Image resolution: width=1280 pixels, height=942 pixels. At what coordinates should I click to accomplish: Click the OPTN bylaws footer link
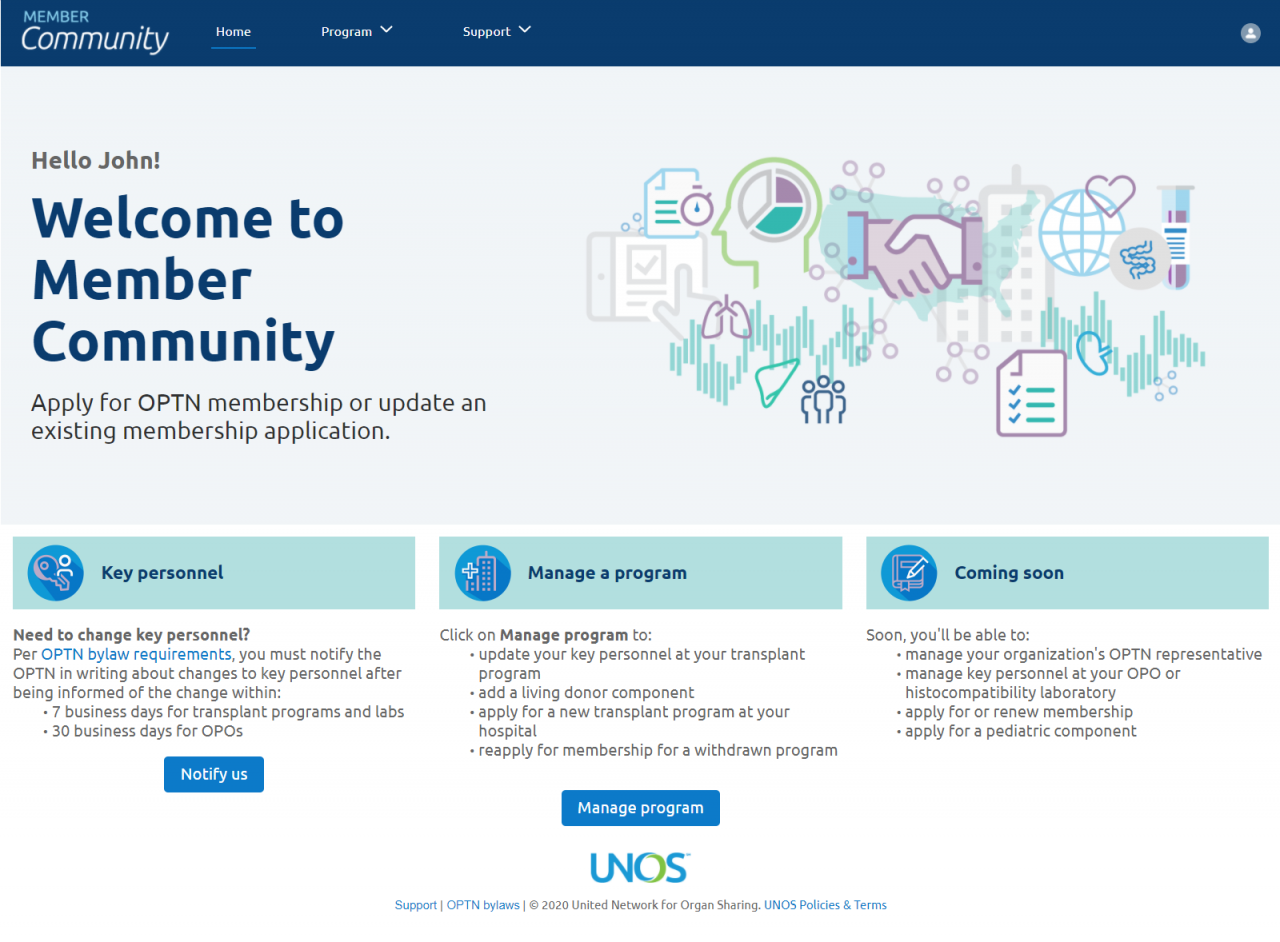483,904
